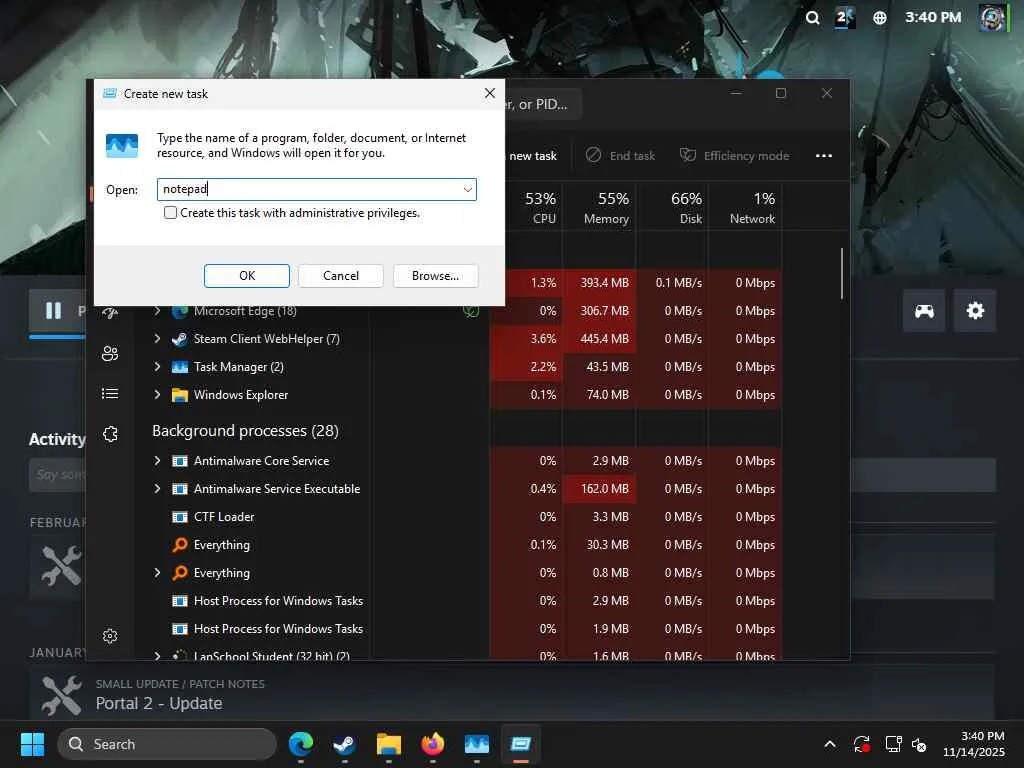Click the Microsoft Edge process icon

(180, 311)
